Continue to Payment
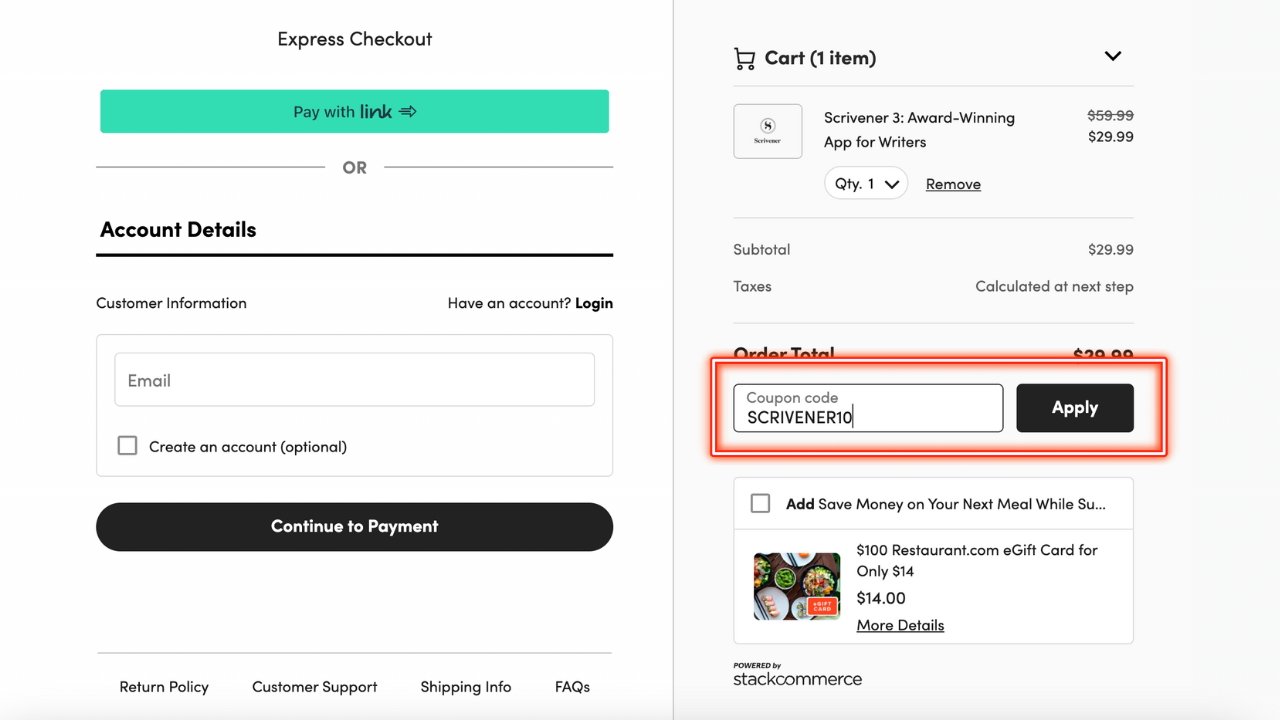Screen dimensions: 1280x720 [354, 526]
